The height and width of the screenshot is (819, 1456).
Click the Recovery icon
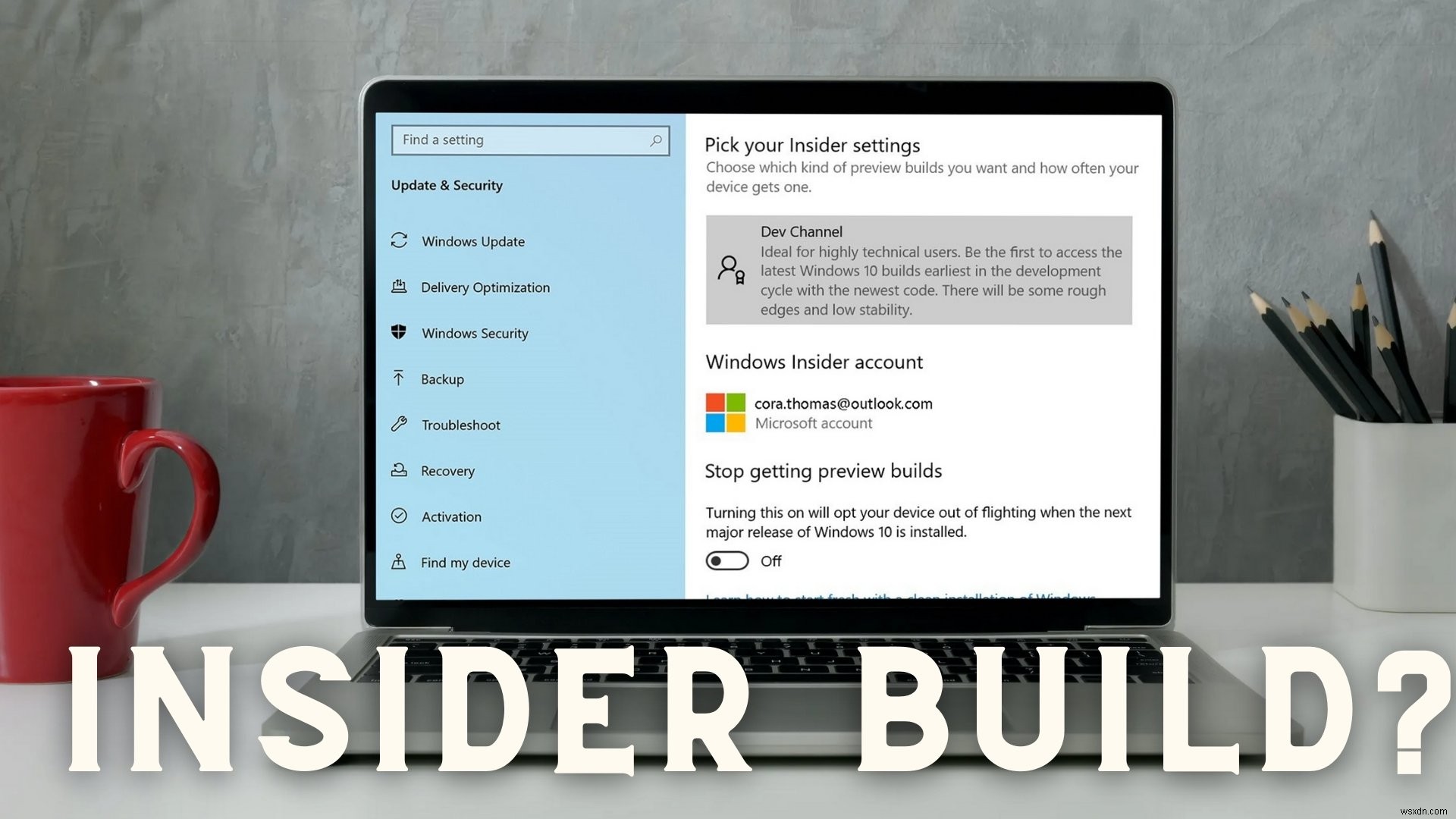[403, 470]
